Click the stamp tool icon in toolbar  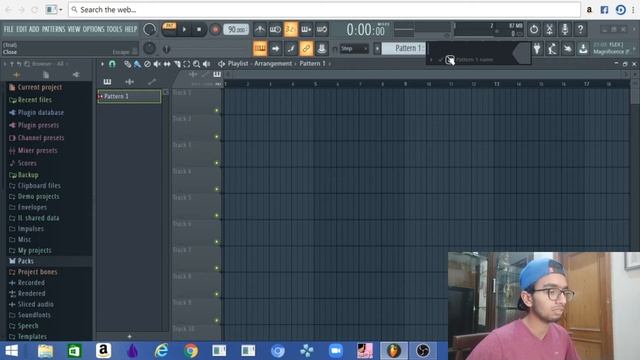[x=322, y=49]
